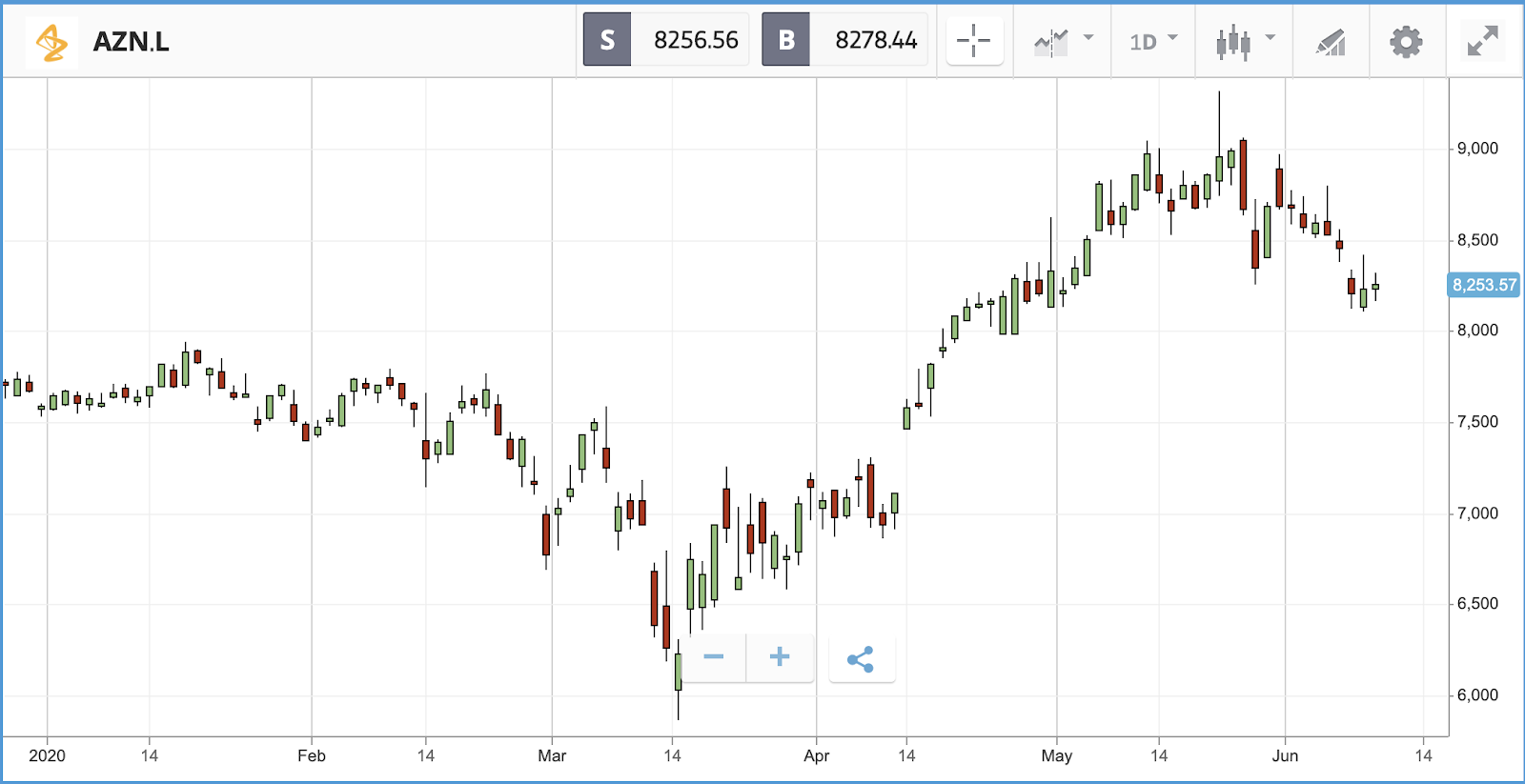Click the 9,000 price axis label
The height and width of the screenshot is (784, 1525).
(1477, 149)
